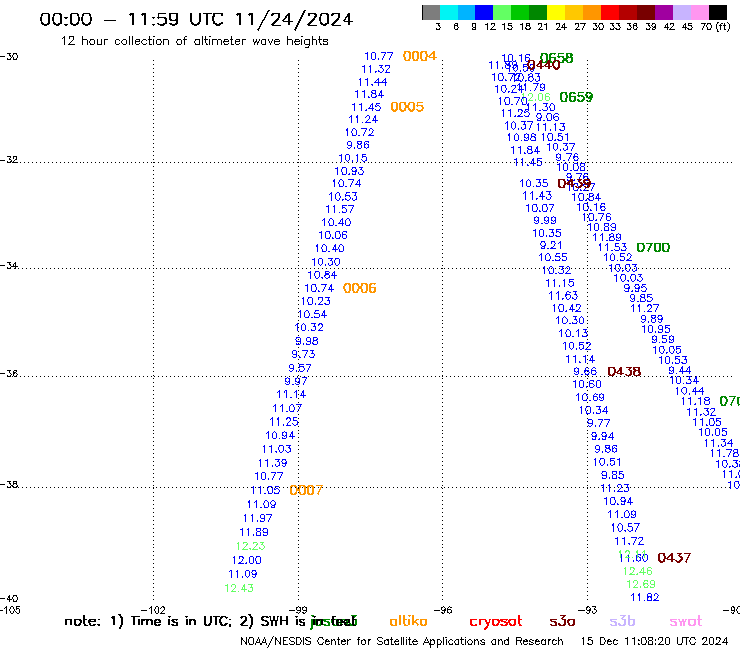Click the 10.15 wave height value
The width and height of the screenshot is (740, 650).
353,158
